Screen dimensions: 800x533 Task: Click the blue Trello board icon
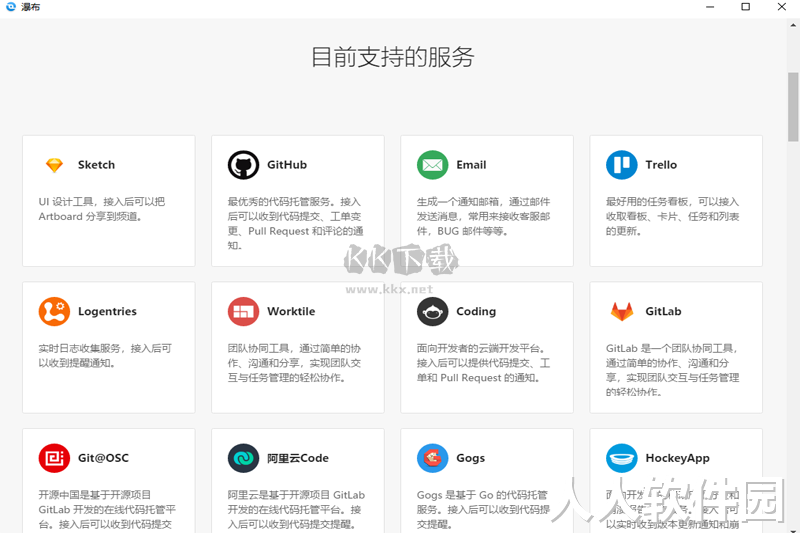(x=621, y=165)
